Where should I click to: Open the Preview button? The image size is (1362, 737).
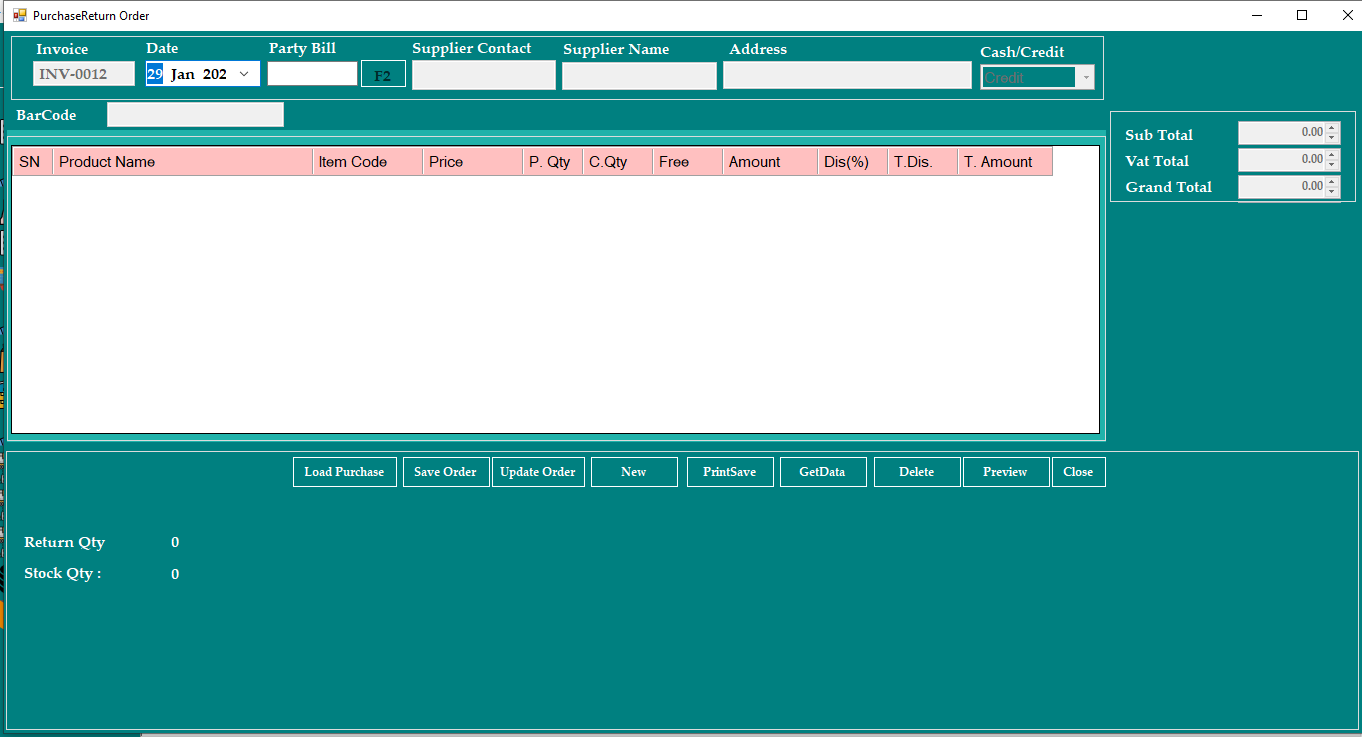[x=1005, y=472]
